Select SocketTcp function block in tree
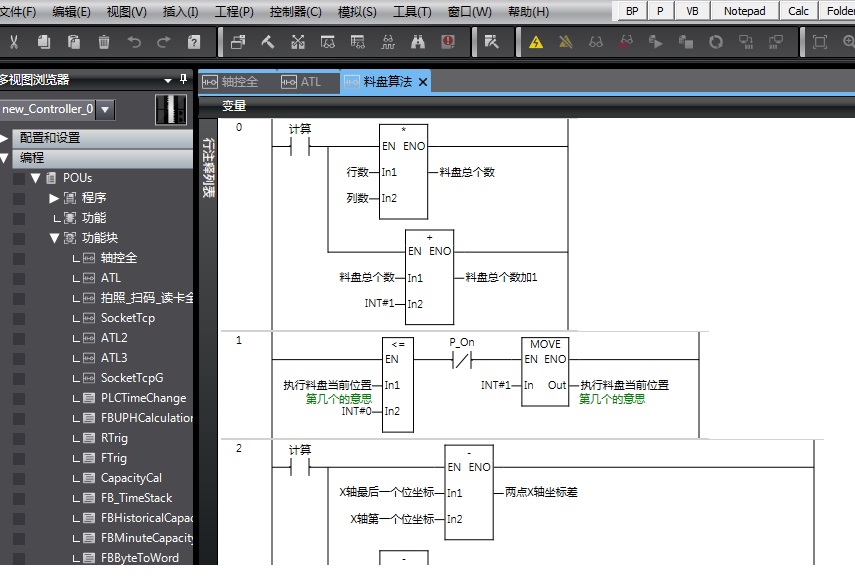 coord(127,318)
